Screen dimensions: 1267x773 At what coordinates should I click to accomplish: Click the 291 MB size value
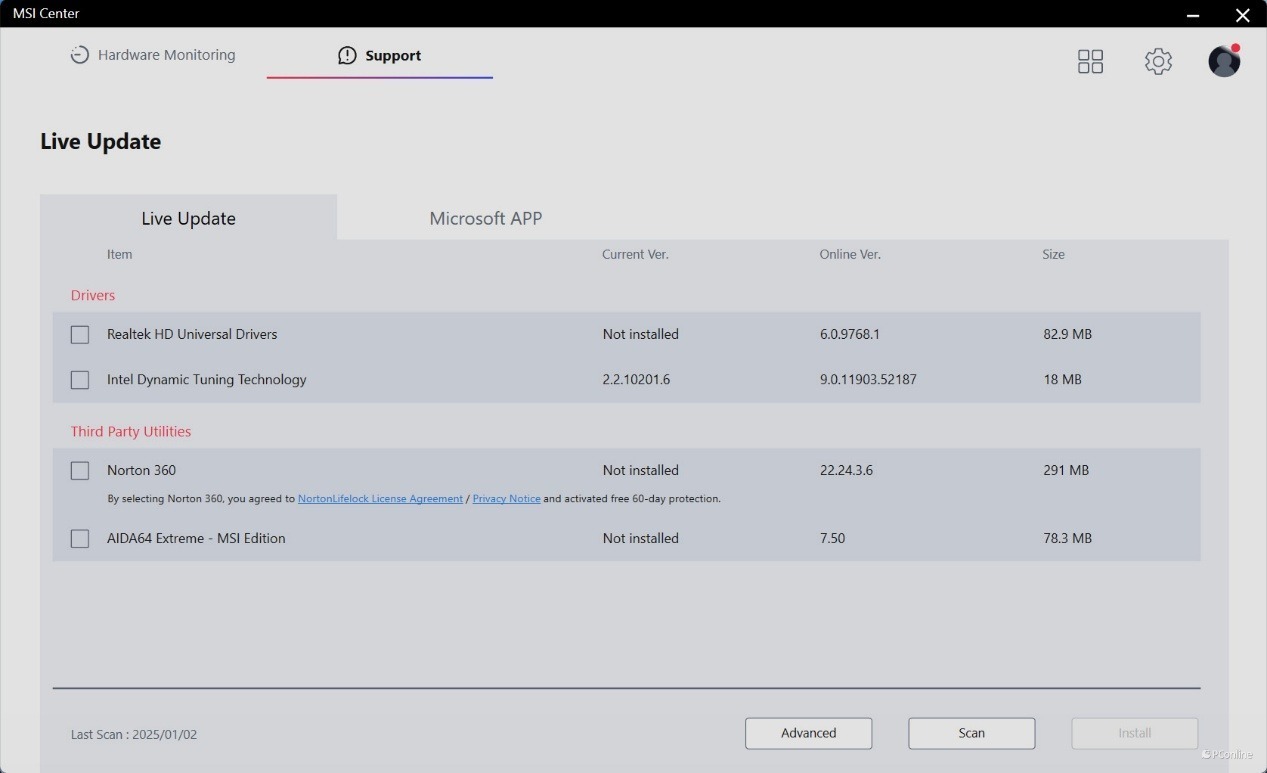pyautogui.click(x=1066, y=470)
